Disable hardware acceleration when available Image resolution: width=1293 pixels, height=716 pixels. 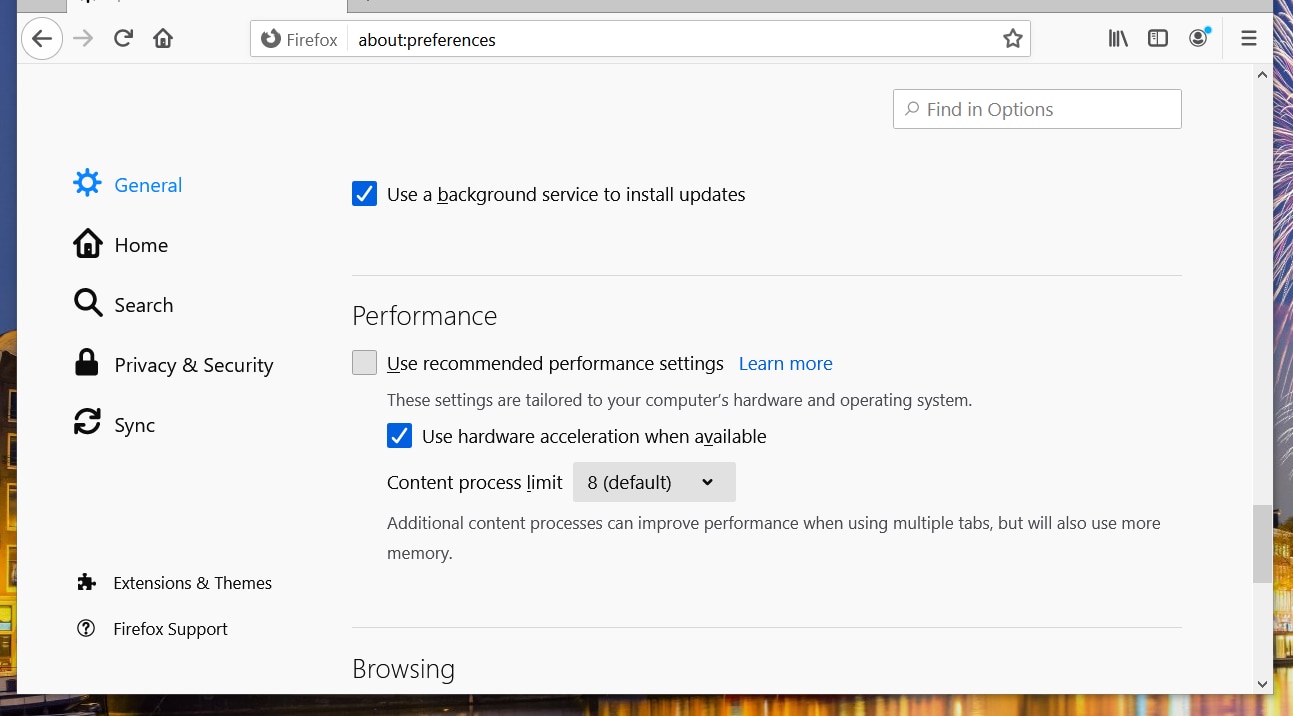click(399, 436)
